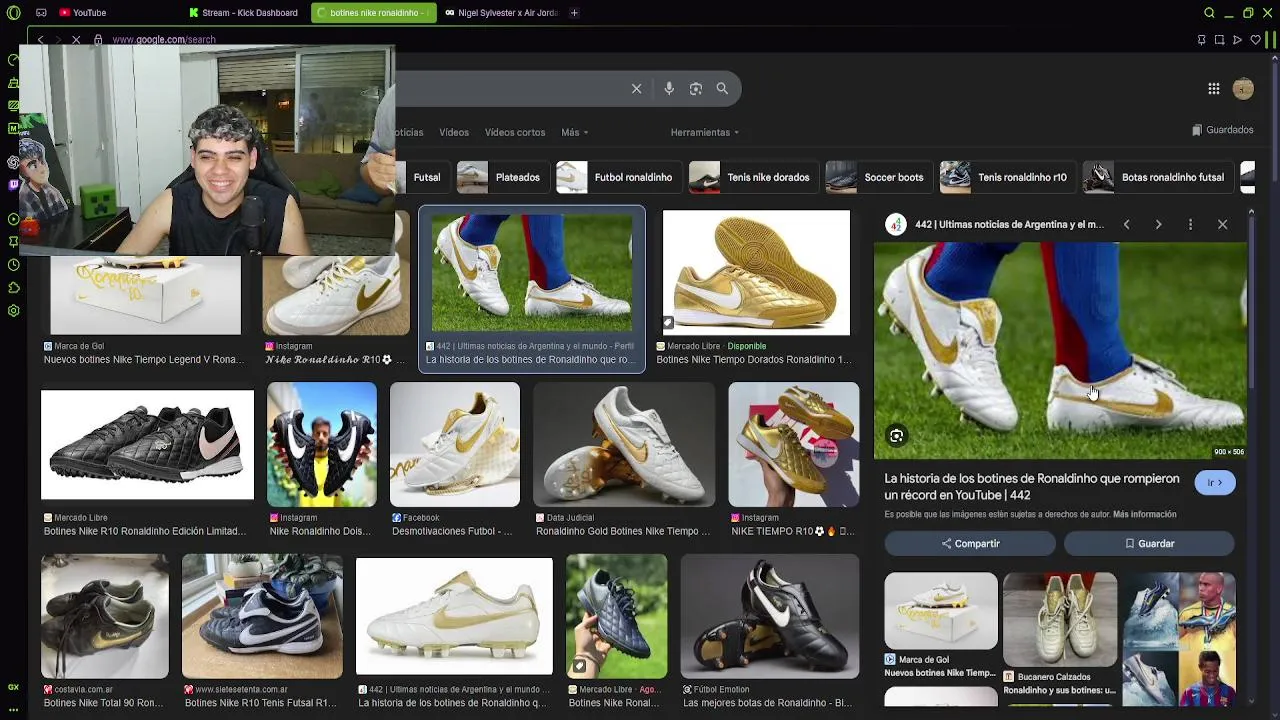Expand the Más filter dropdown

point(575,132)
